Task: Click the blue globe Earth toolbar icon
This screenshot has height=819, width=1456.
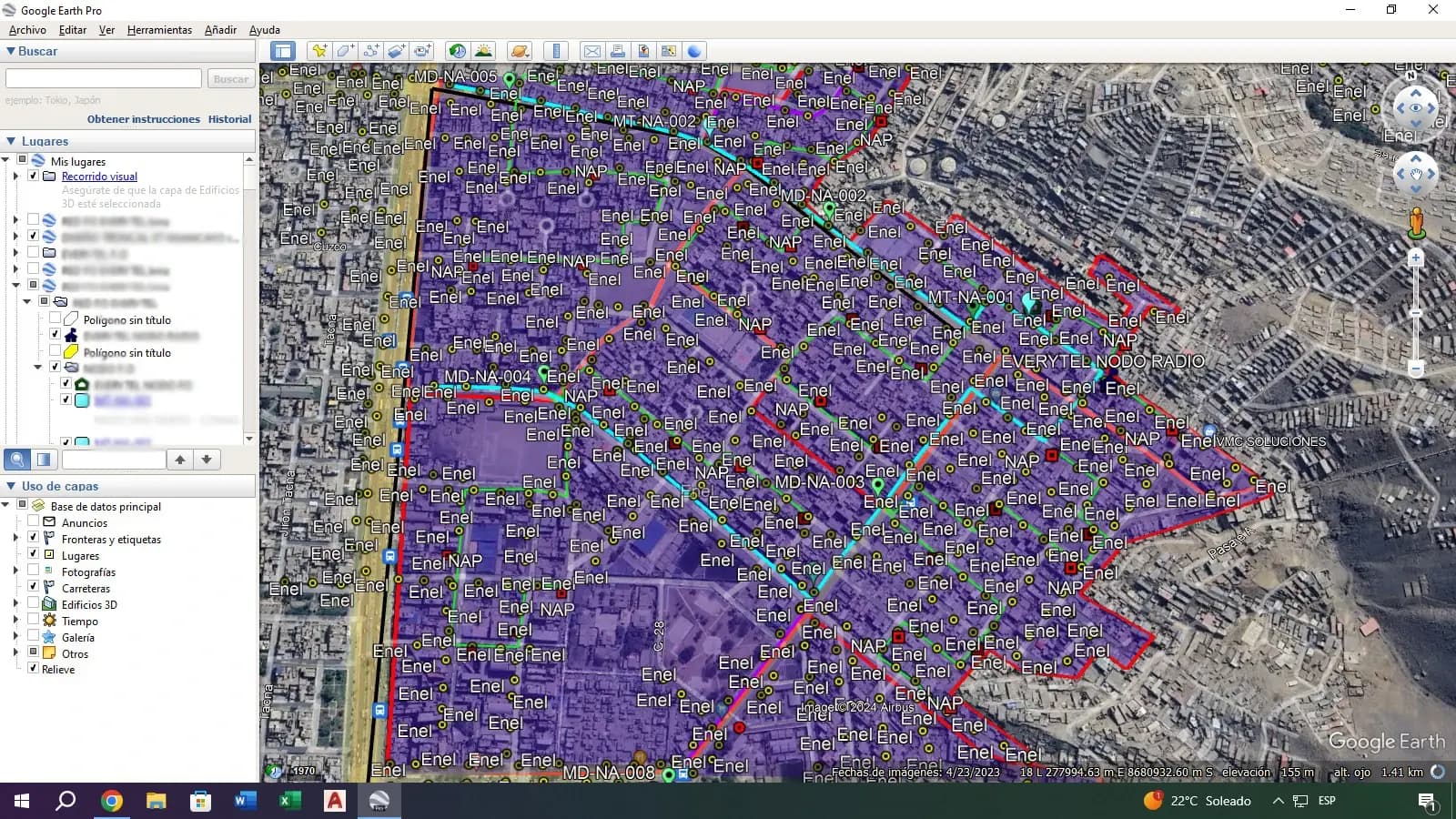Action: (x=694, y=51)
